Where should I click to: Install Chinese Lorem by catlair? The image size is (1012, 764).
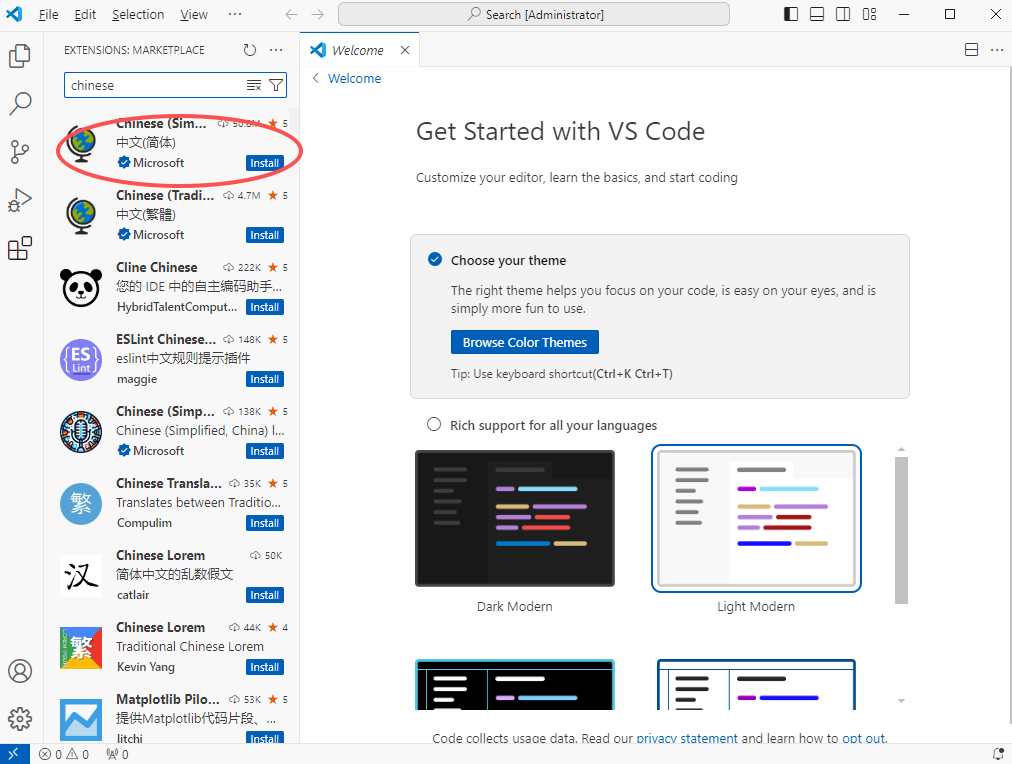265,595
